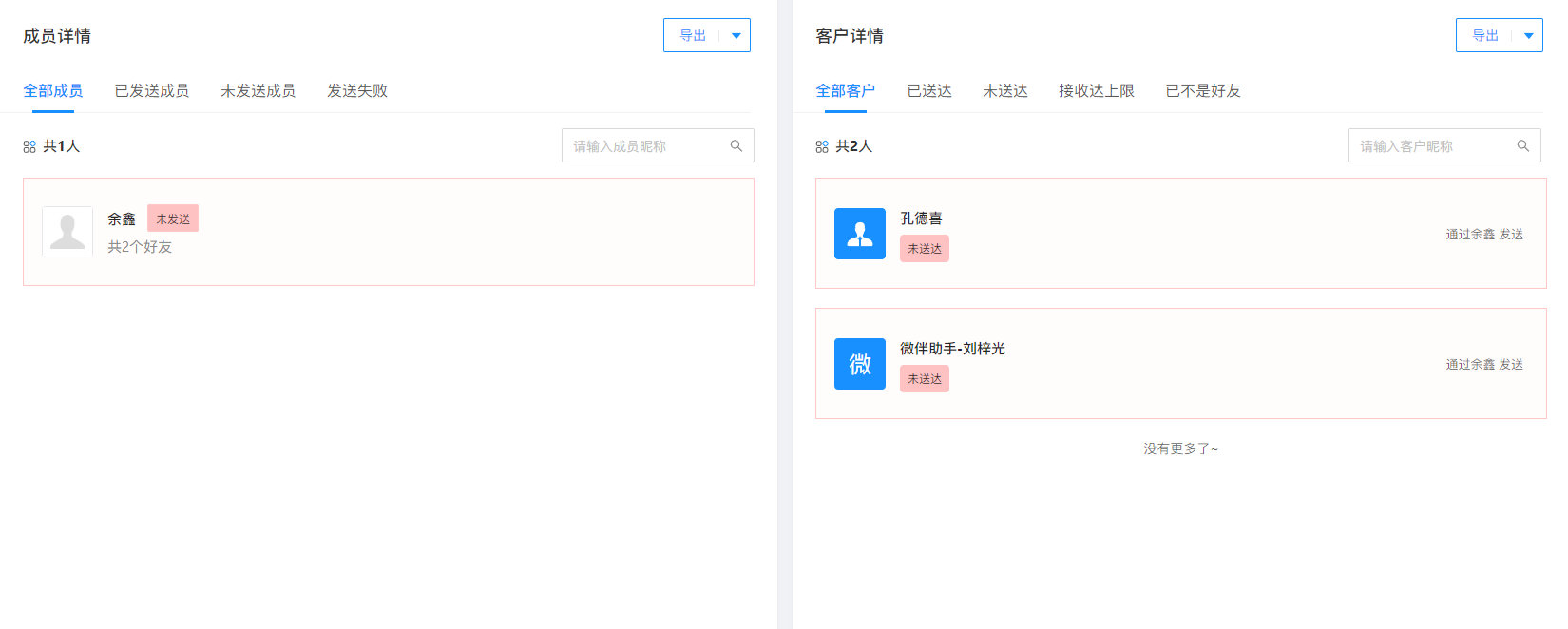Click the member search magnifier icon
This screenshot has width=1568, height=629.
pyautogui.click(x=736, y=146)
